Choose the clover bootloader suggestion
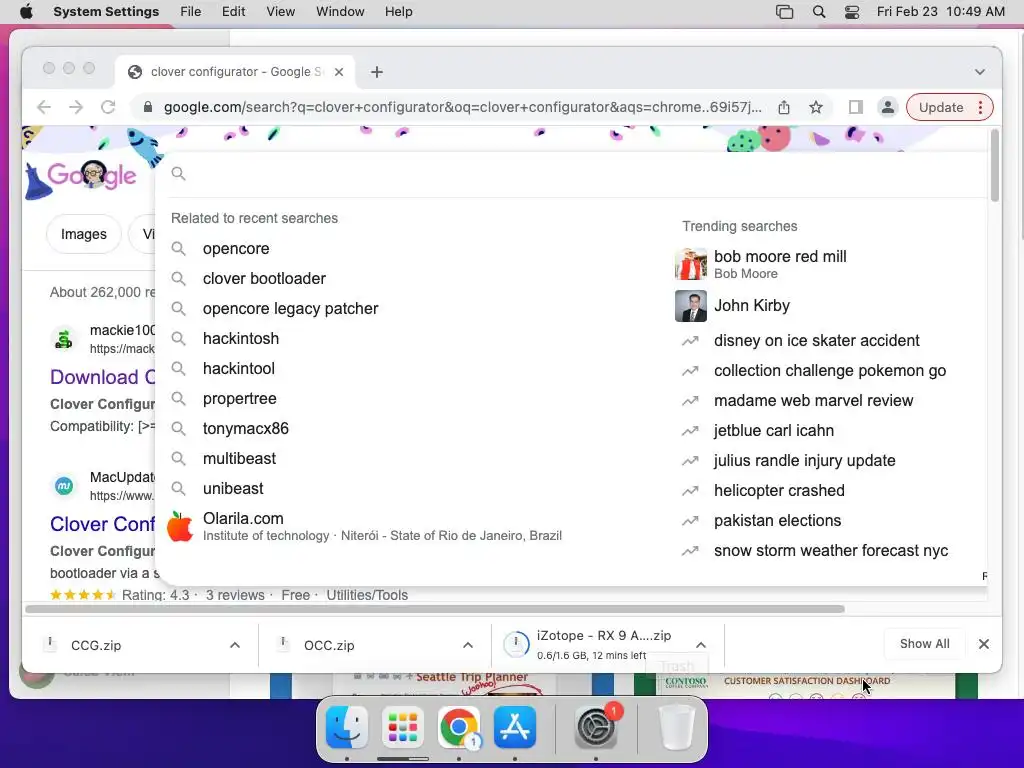 coord(264,279)
